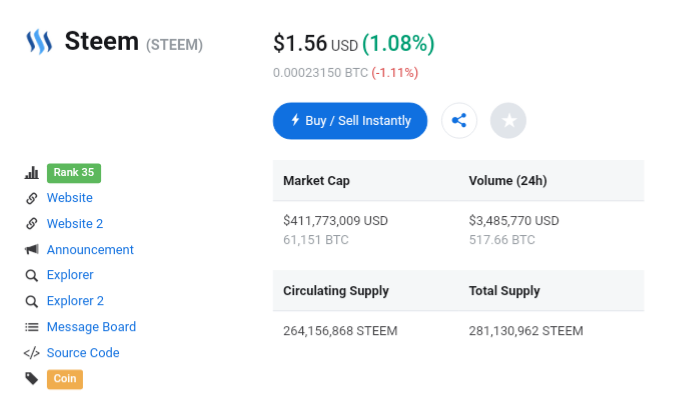Click the chain link icon beside Website
Viewport: 683px width, 395px height.
click(x=31, y=198)
